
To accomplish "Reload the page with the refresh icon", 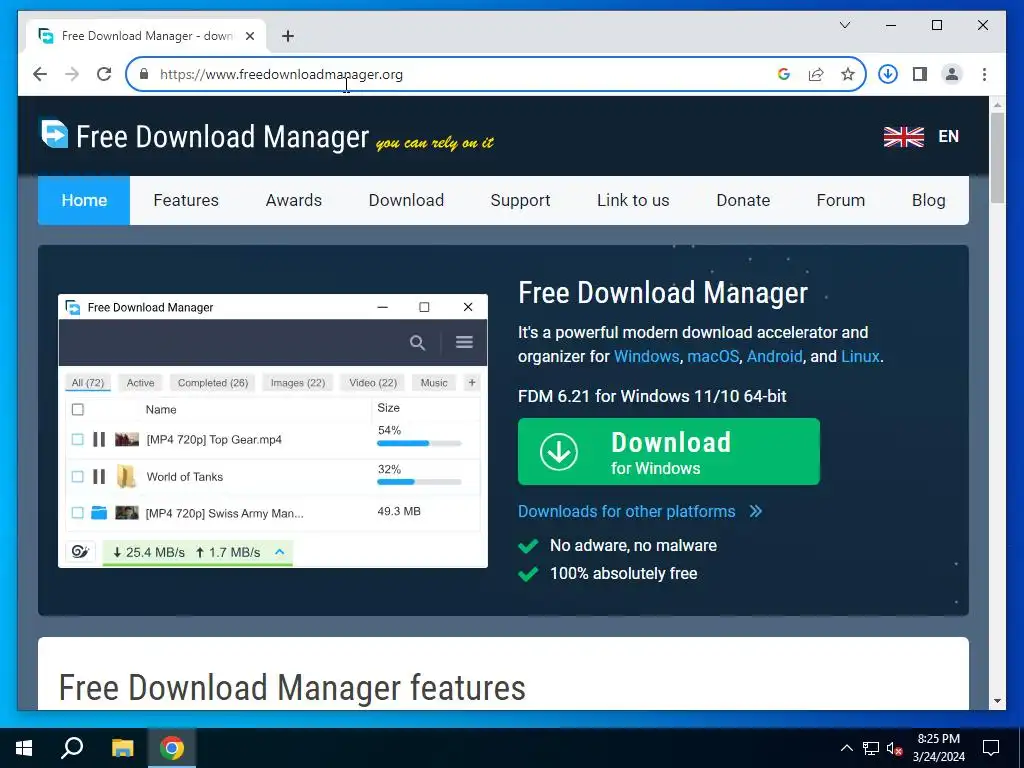I will [x=104, y=74].
